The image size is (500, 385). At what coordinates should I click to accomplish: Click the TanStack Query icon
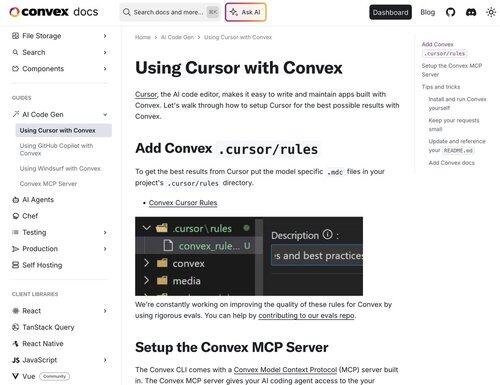click(15, 327)
